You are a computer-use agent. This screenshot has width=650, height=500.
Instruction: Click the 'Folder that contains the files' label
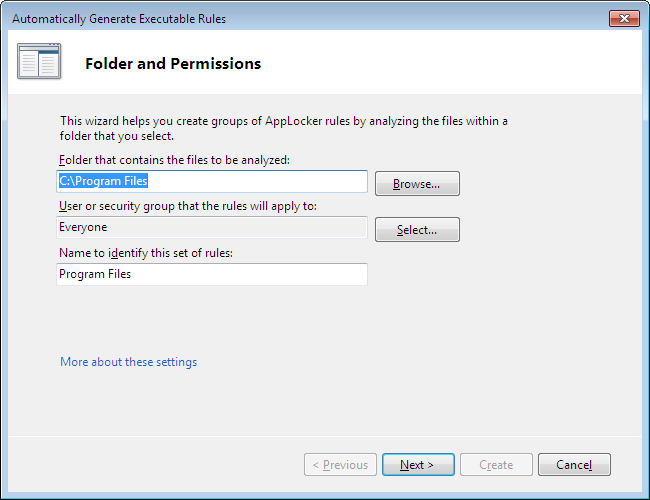(x=174, y=160)
